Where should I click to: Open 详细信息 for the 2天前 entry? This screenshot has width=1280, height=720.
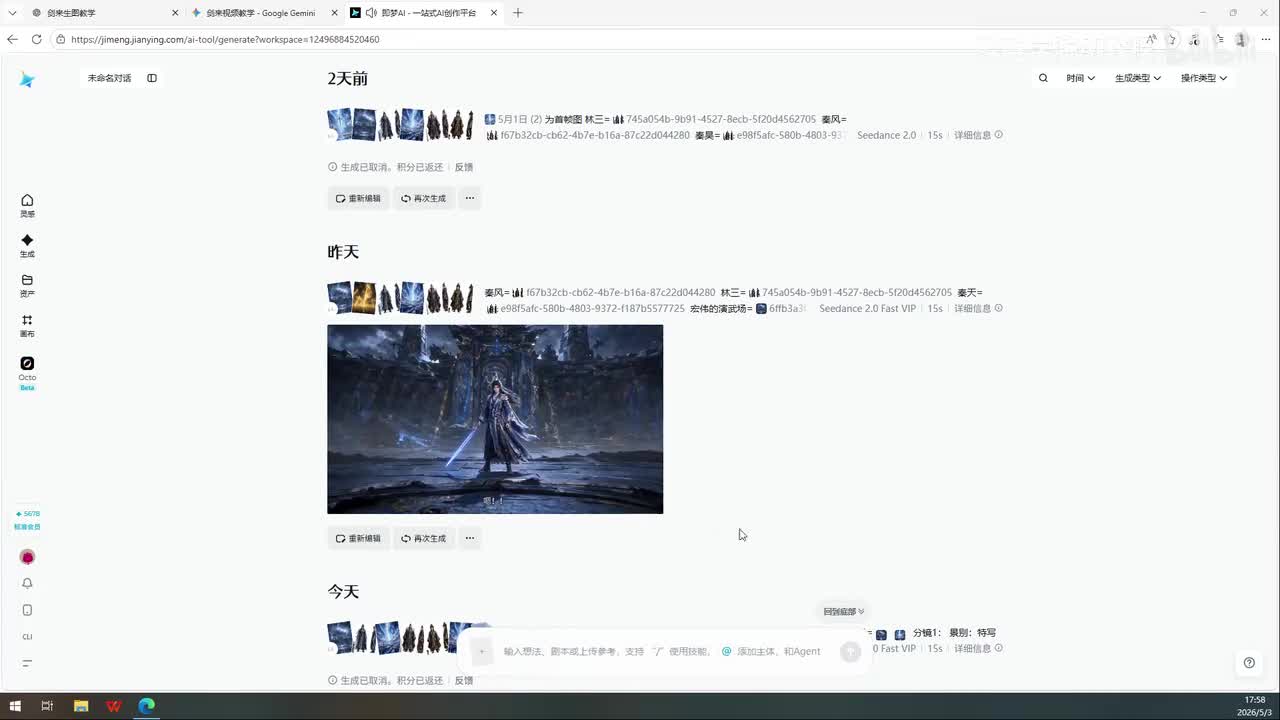tap(978, 135)
